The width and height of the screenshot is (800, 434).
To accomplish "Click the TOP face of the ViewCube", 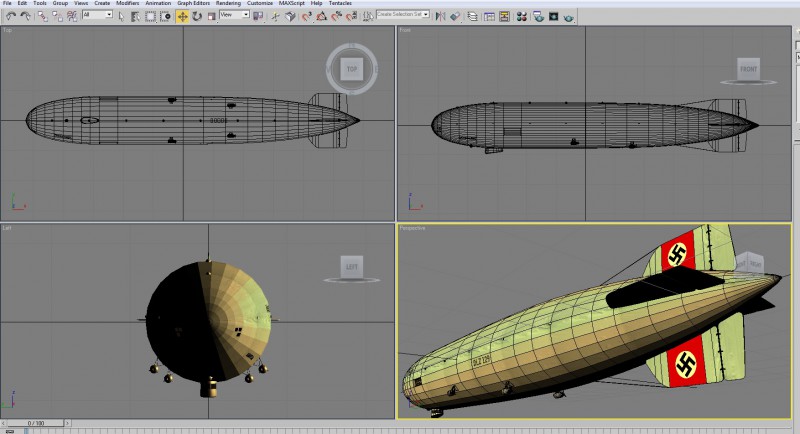I will [352, 69].
